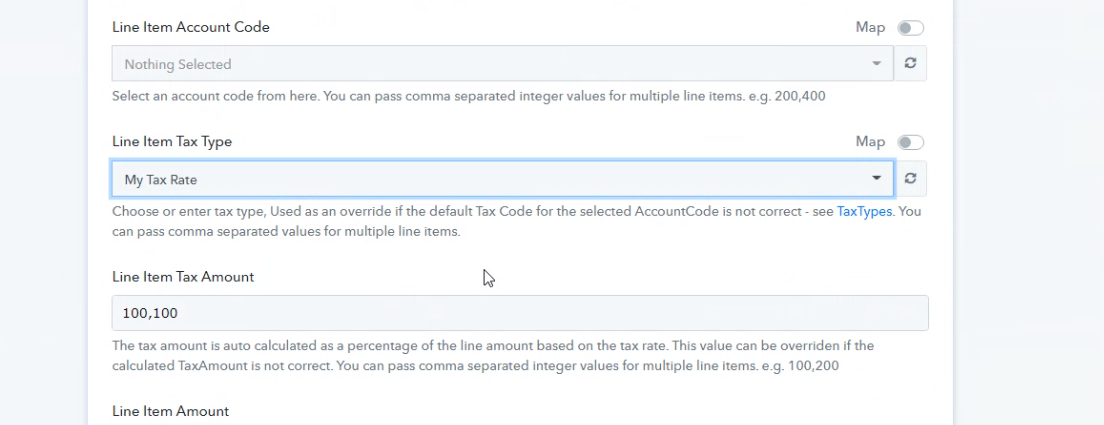This screenshot has height=425, width=1104.
Task: Click the 'e.g. 100,200' example hint text
Action: 800,367
